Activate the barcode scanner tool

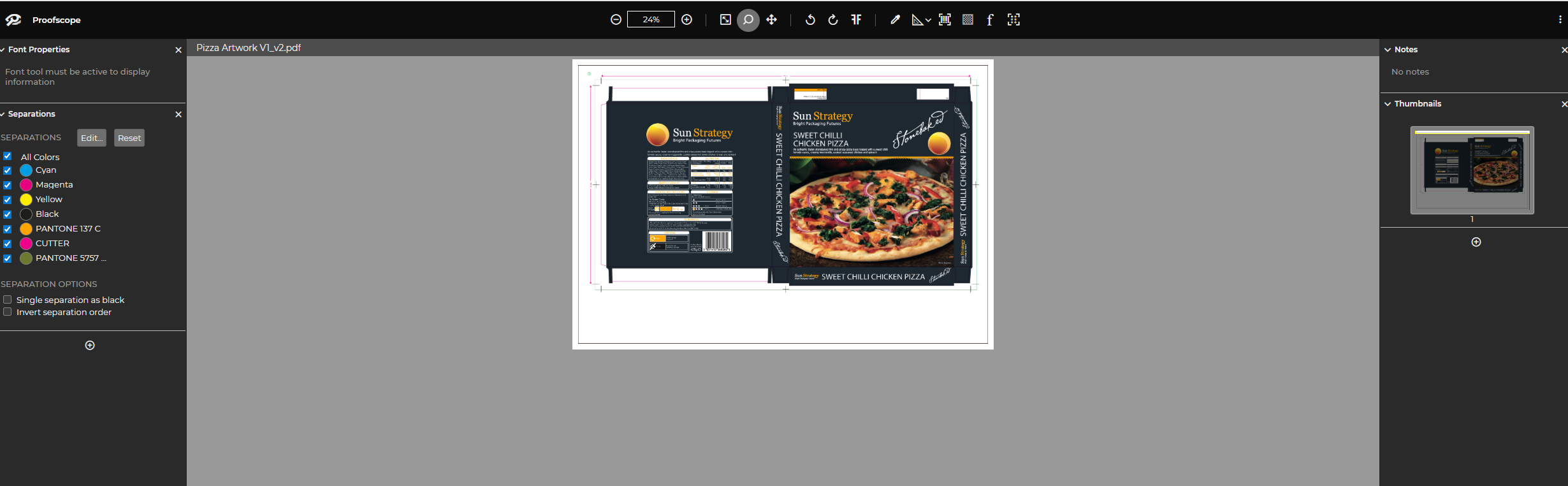(945, 20)
